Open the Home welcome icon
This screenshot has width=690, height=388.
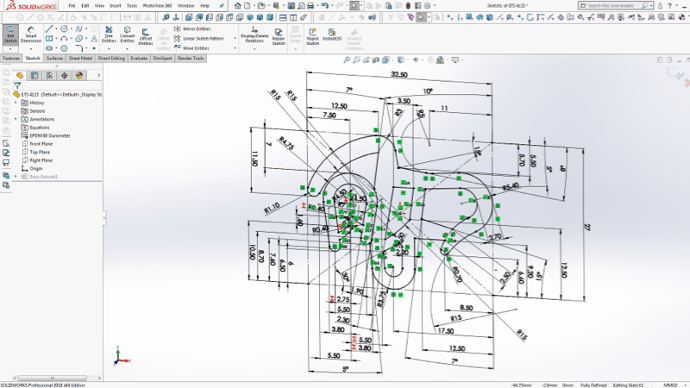(x=238, y=6)
